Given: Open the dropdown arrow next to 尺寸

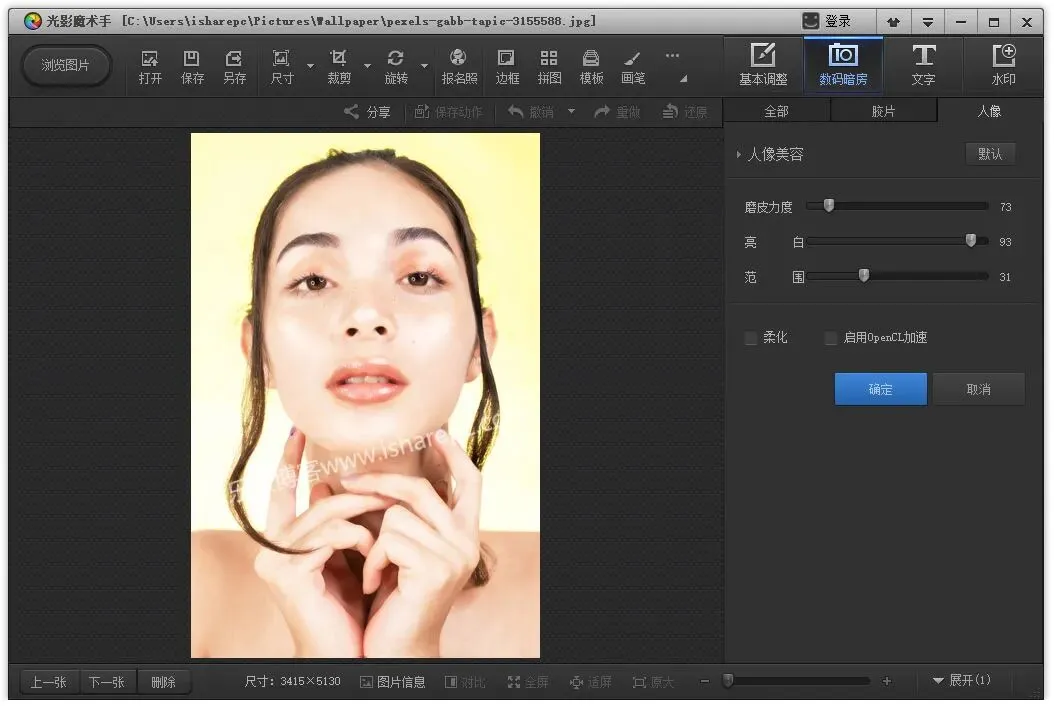Looking at the screenshot, I should pos(310,67).
